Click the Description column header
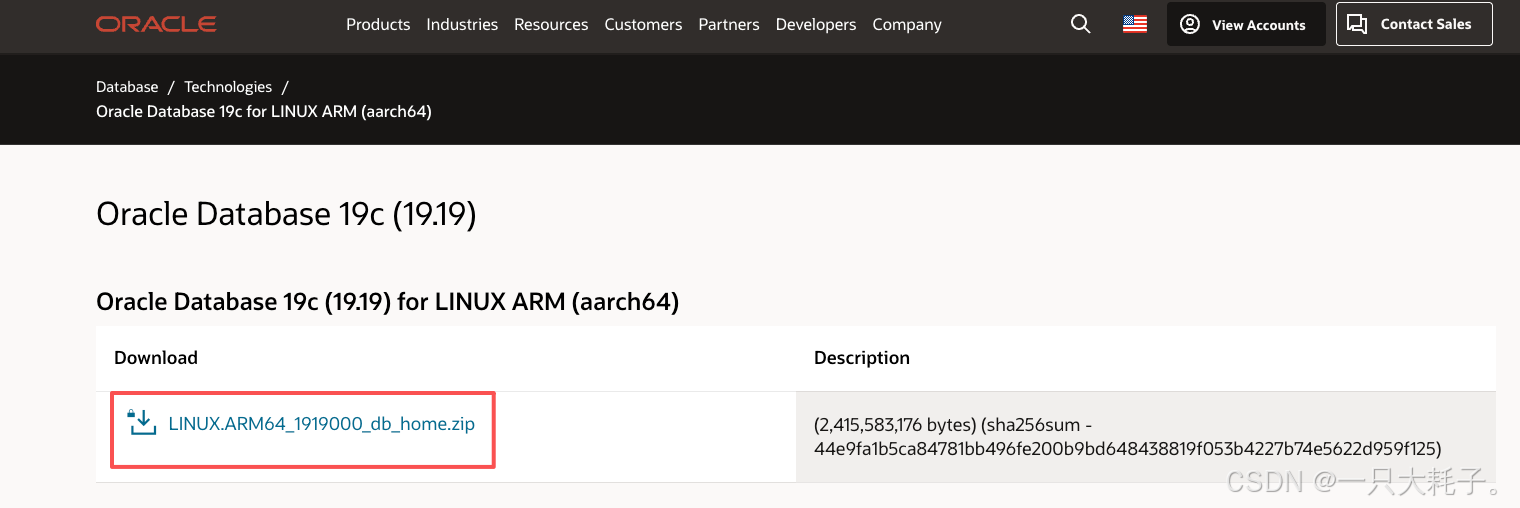The image size is (1520, 508). pos(862,357)
